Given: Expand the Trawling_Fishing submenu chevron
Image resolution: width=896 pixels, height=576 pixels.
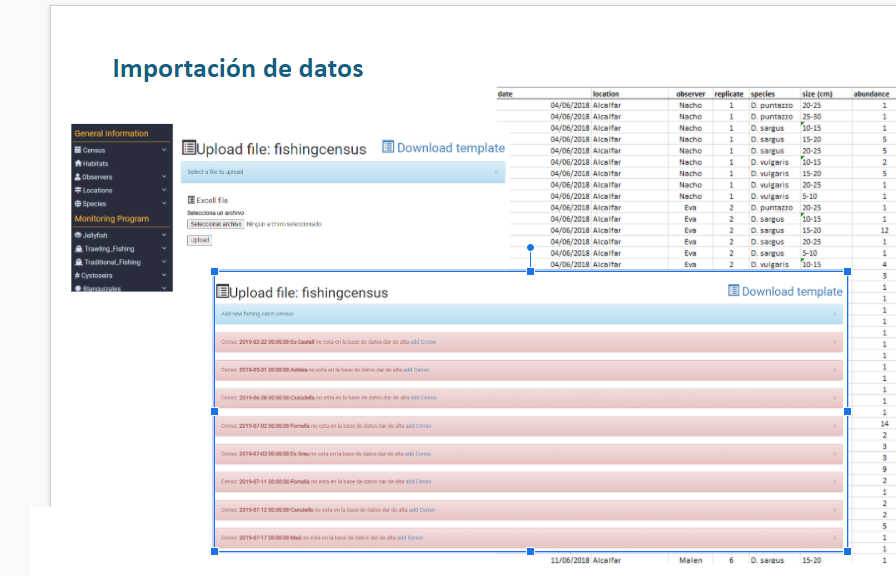Looking at the screenshot, I should (164, 249).
